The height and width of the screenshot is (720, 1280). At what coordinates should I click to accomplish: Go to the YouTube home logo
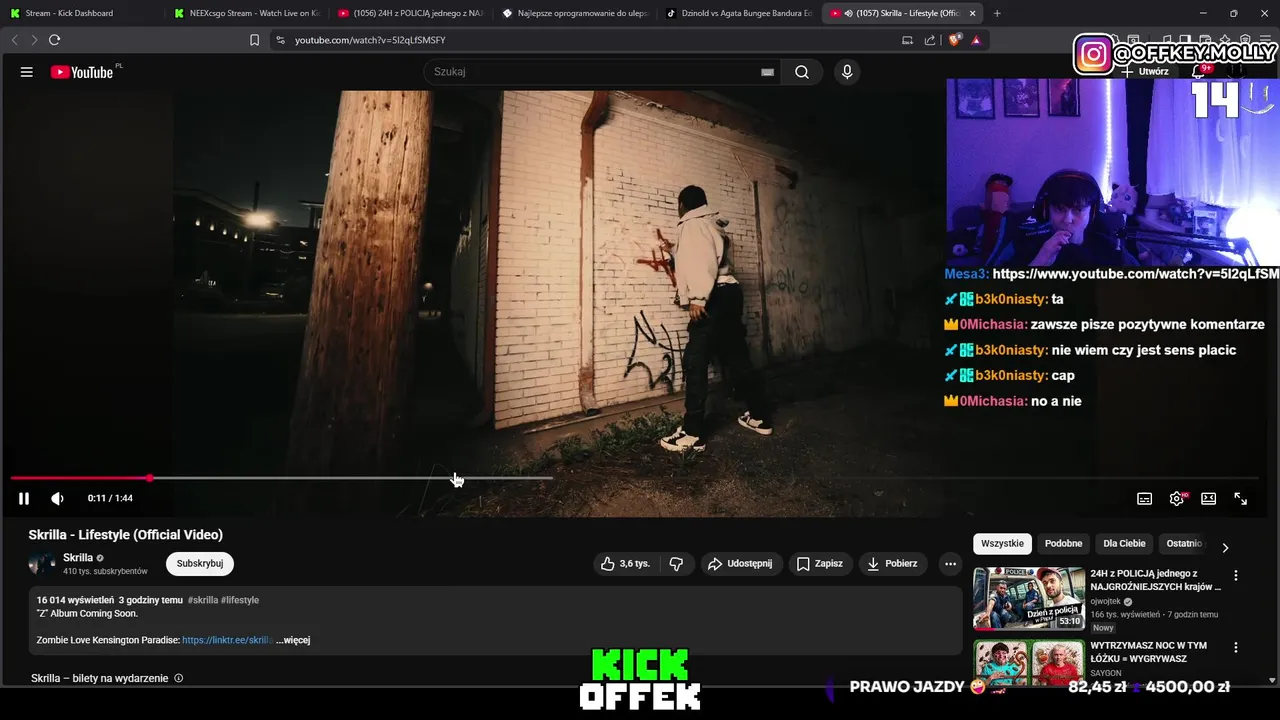82,72
